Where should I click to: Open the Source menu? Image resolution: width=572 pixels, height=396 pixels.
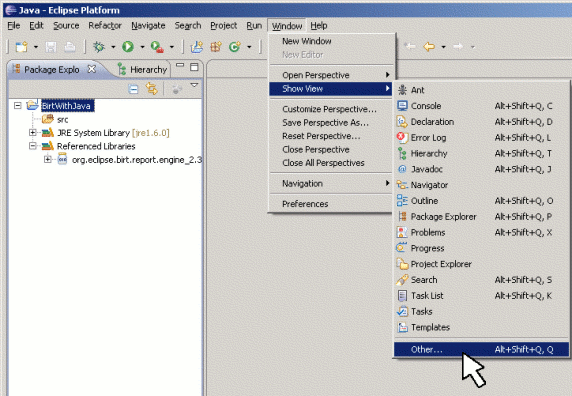(66, 26)
